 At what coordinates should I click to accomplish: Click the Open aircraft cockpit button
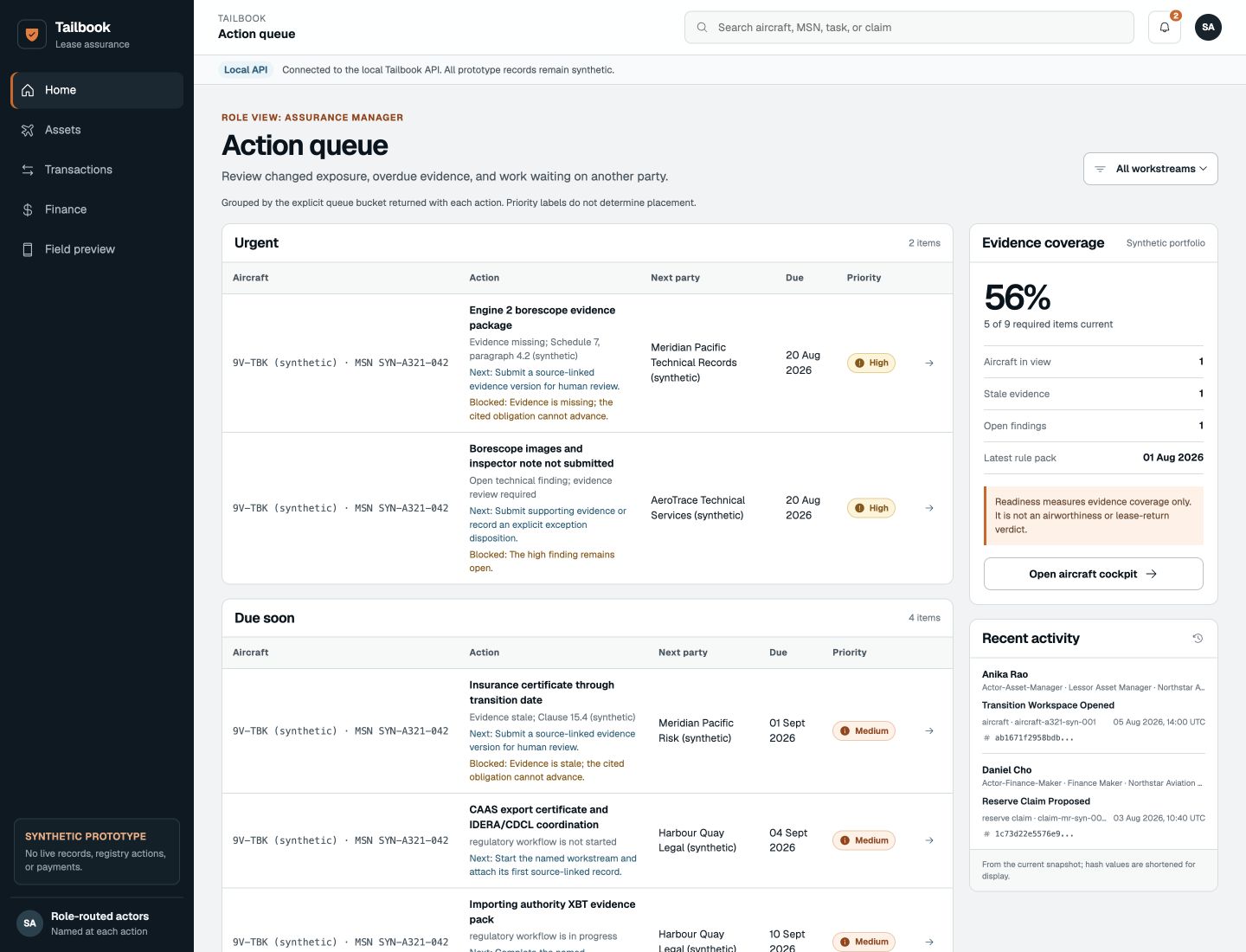coord(1093,574)
